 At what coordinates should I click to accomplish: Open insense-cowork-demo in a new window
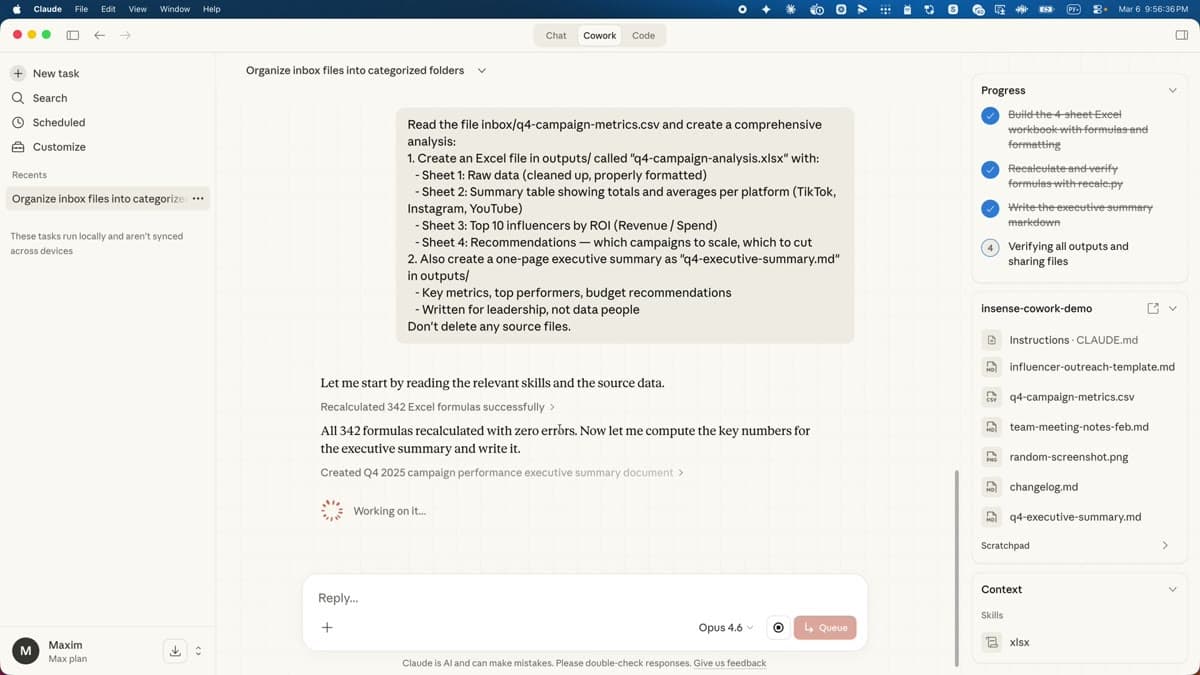[1152, 308]
